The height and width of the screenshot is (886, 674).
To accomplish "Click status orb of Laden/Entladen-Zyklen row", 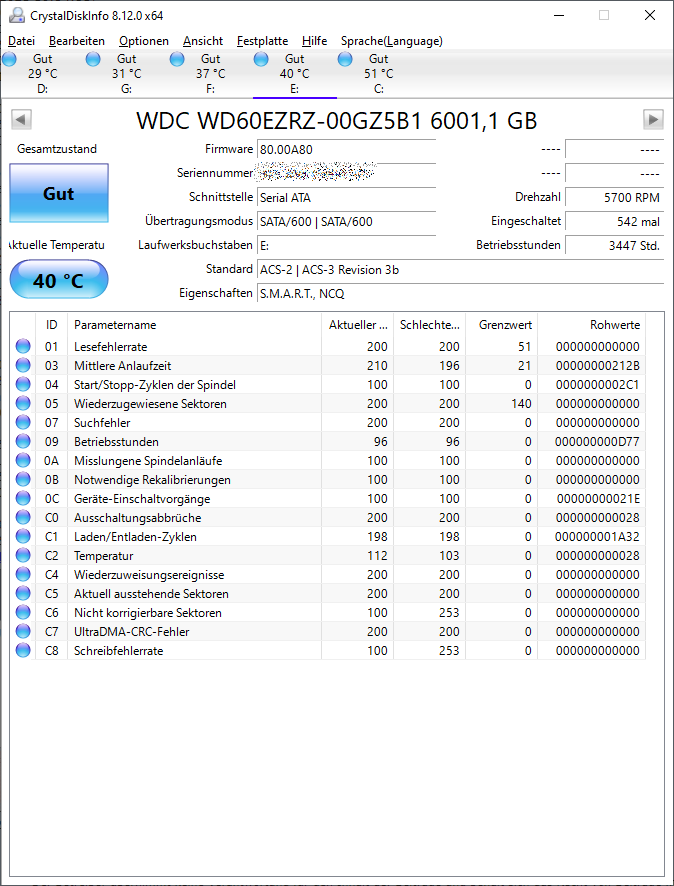I will coord(23,537).
